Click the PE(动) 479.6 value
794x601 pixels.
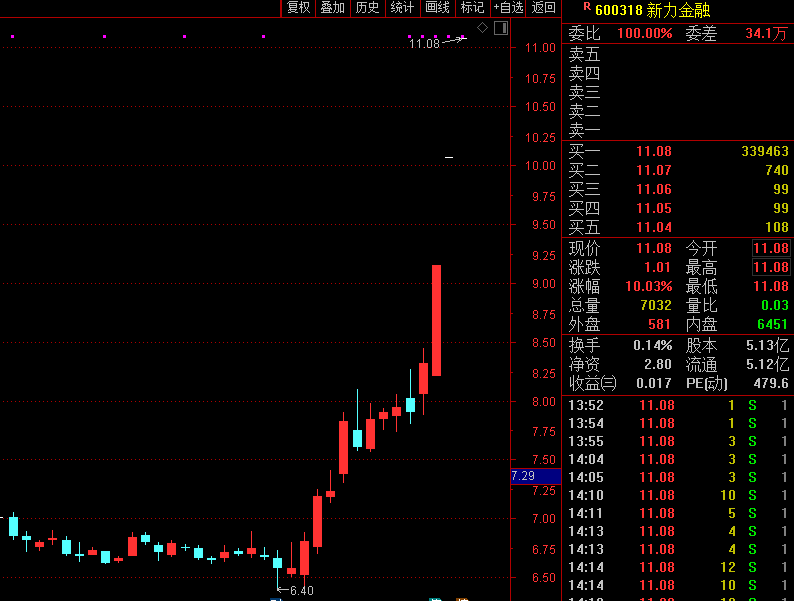pyautogui.click(x=771, y=384)
